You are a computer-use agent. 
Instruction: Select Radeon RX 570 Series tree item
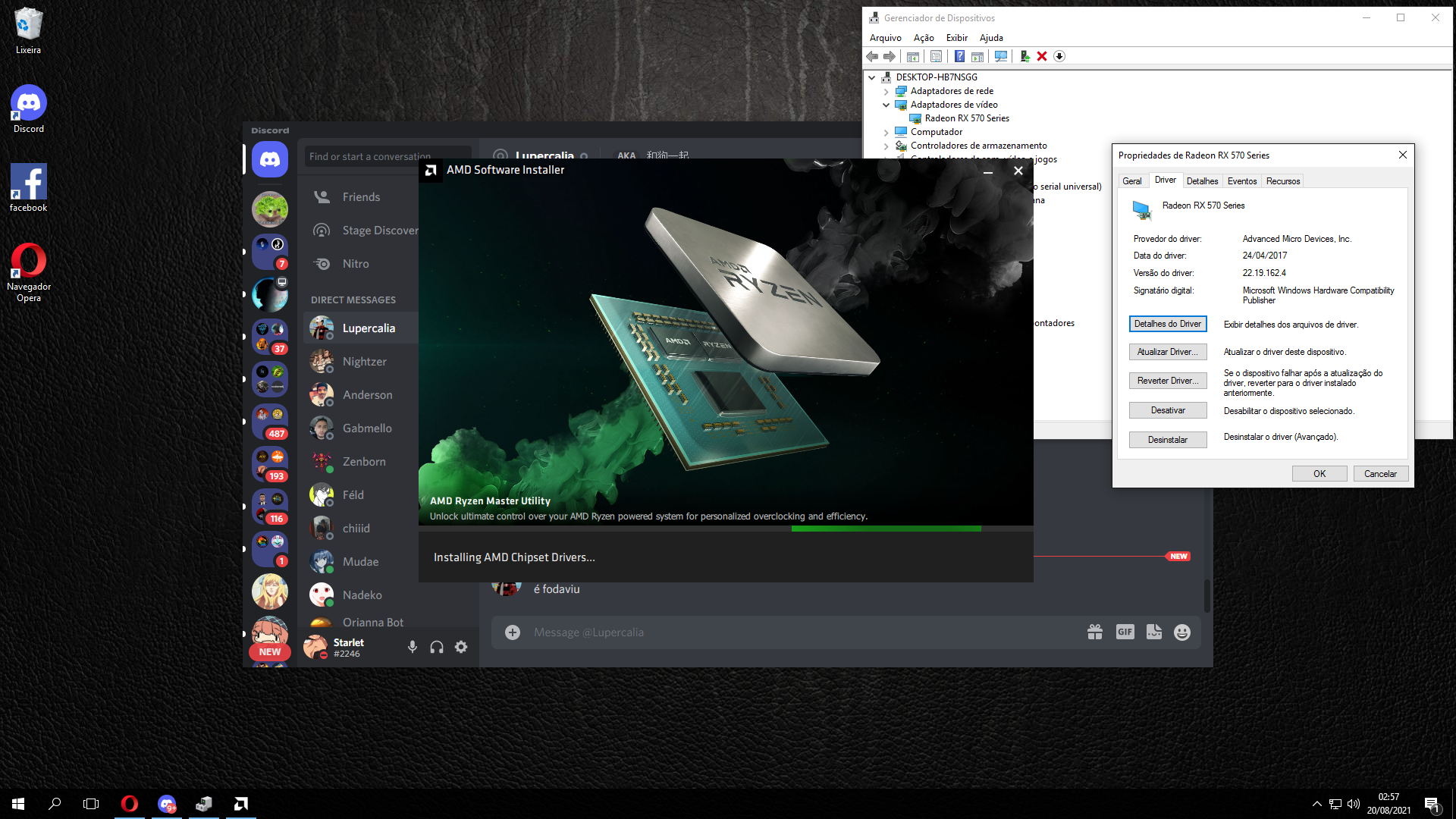tap(967, 118)
